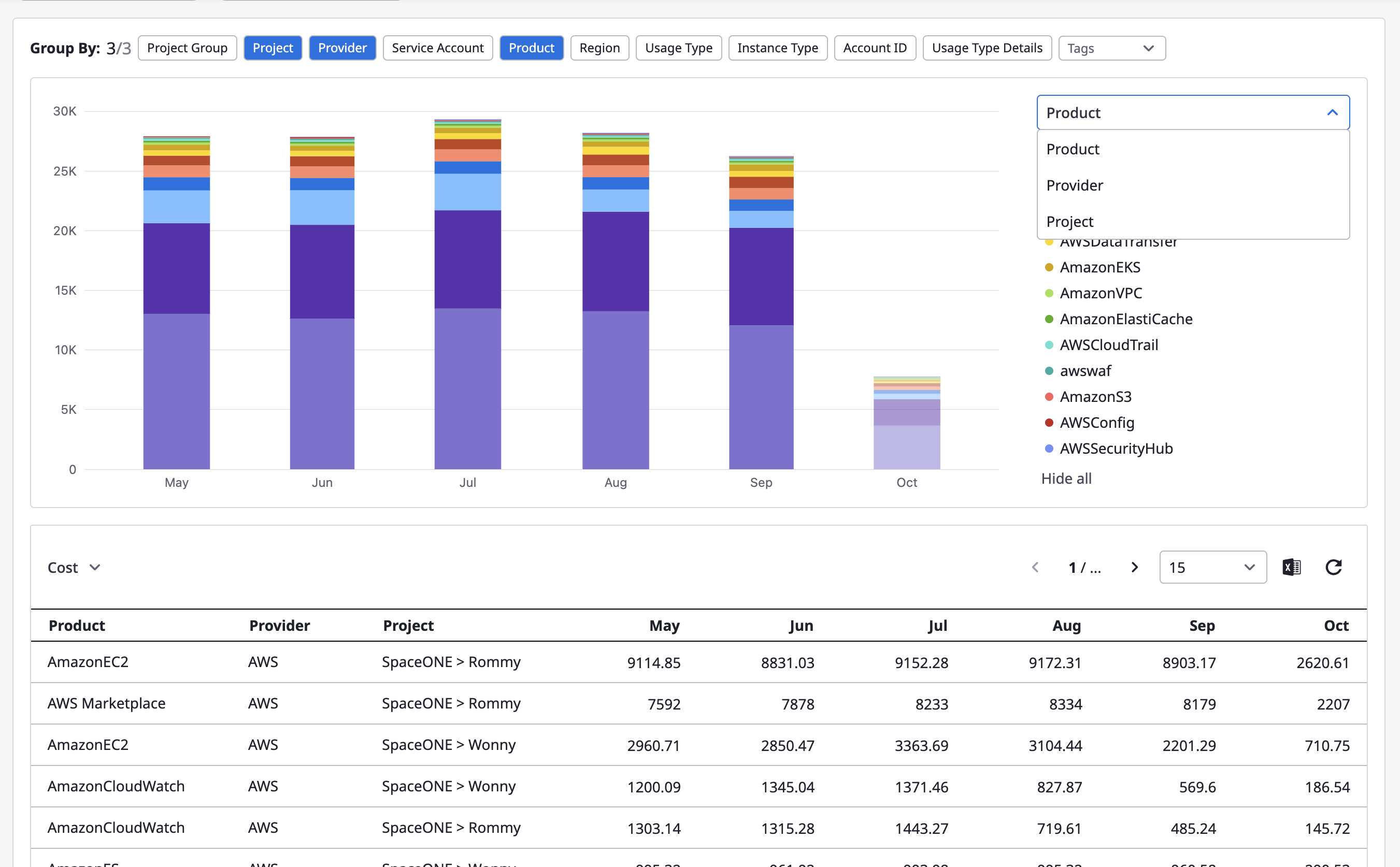The height and width of the screenshot is (867, 1400).
Task: Toggle Account ID grouping
Action: point(875,48)
